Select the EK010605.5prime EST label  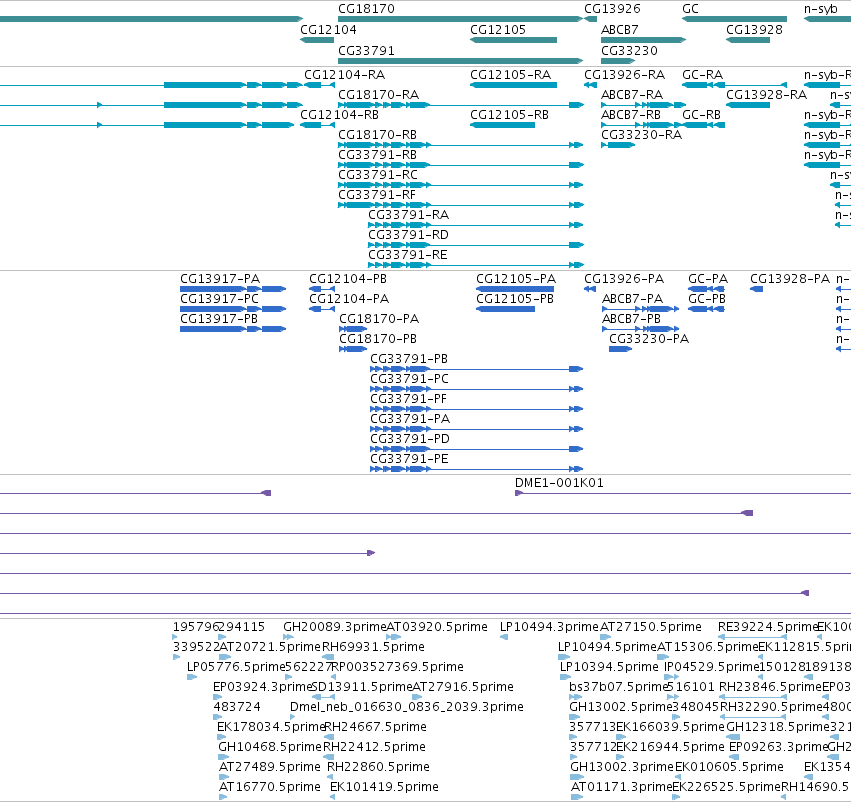click(729, 768)
